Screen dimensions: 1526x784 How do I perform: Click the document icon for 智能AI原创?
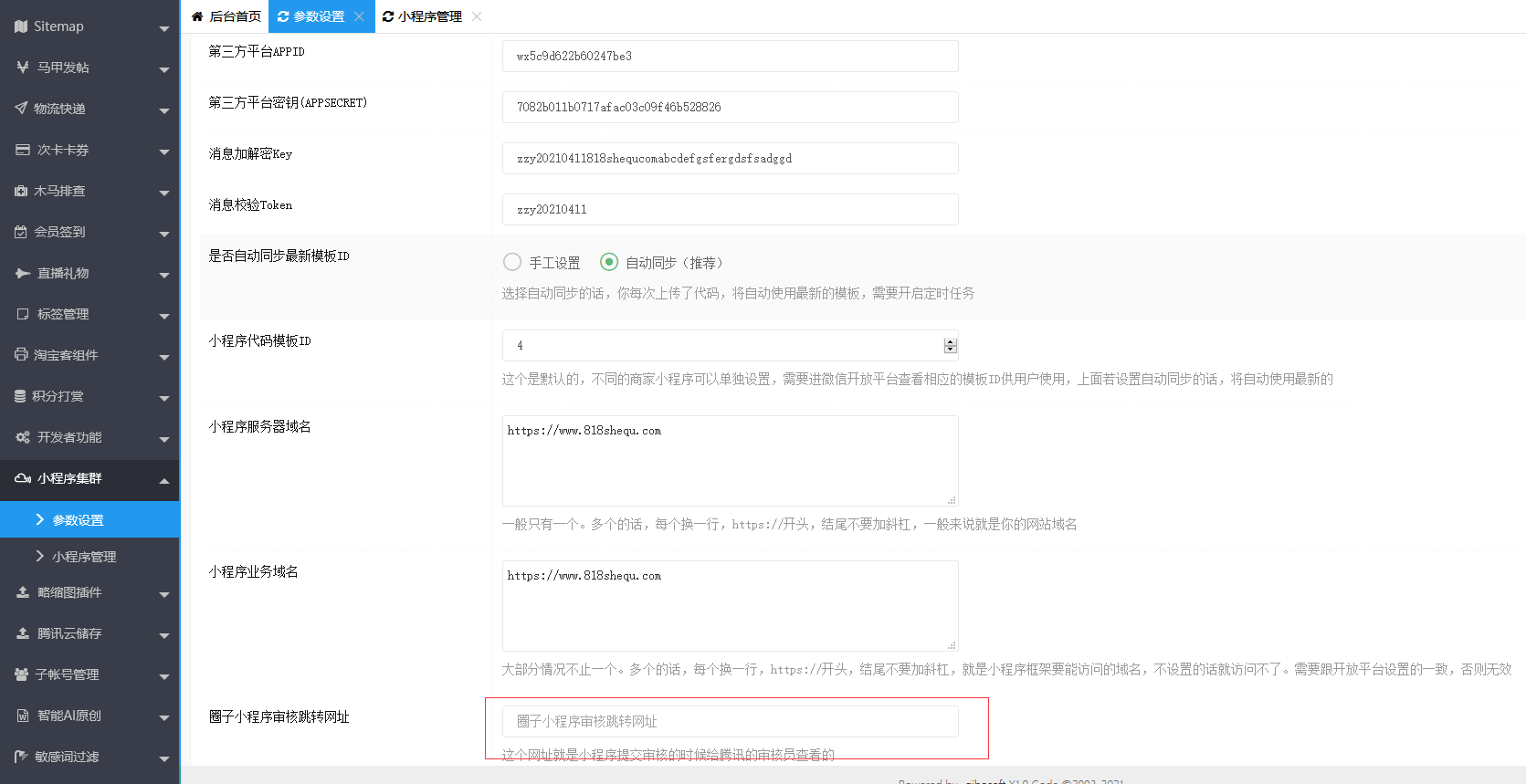click(x=22, y=716)
